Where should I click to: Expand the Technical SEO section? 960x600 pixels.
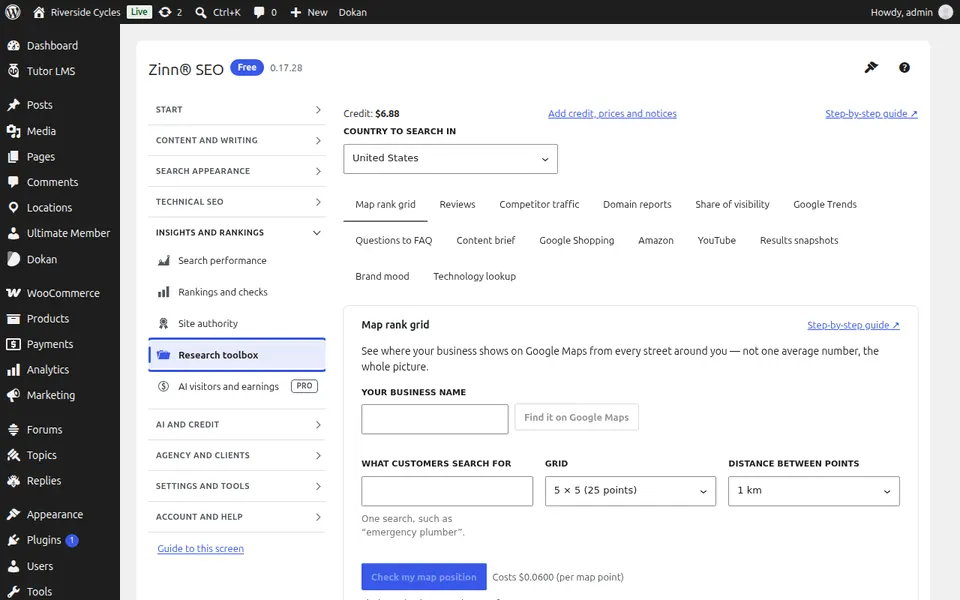coord(236,202)
